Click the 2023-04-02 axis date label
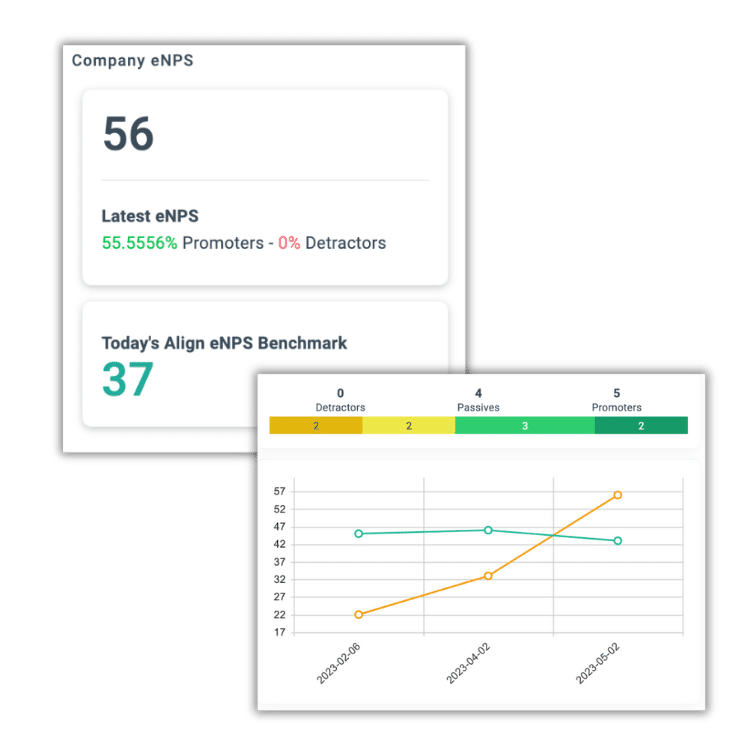The width and height of the screenshot is (750, 750). coord(469,663)
